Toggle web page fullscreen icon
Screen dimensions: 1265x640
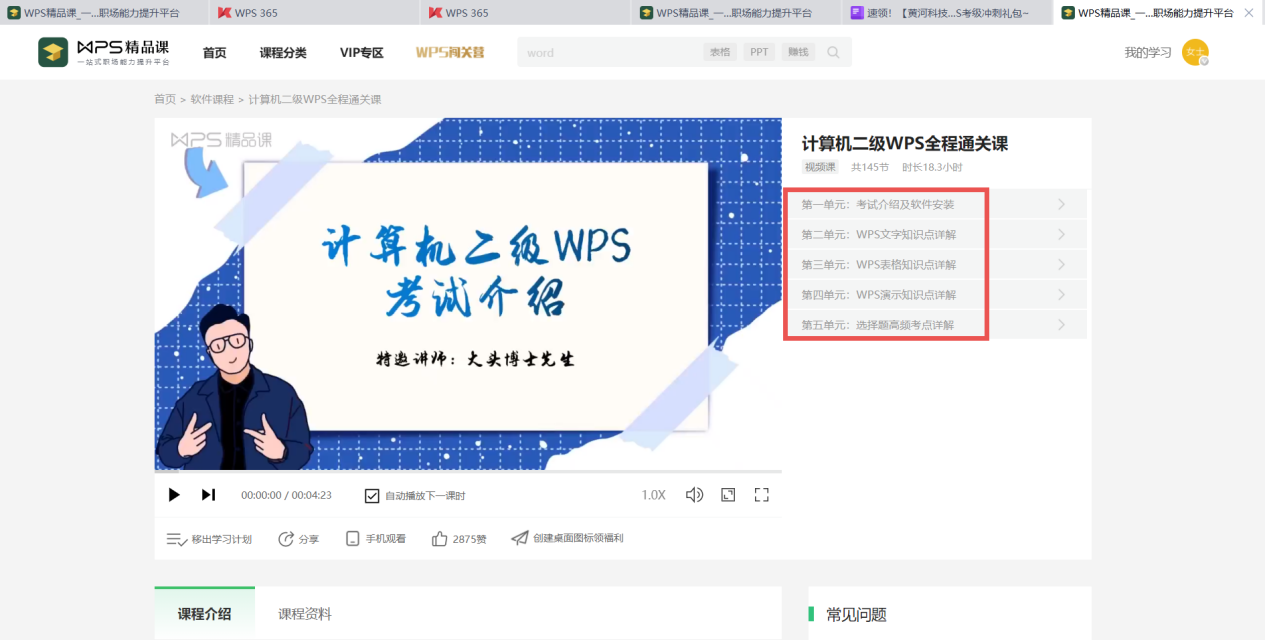pyautogui.click(x=728, y=495)
